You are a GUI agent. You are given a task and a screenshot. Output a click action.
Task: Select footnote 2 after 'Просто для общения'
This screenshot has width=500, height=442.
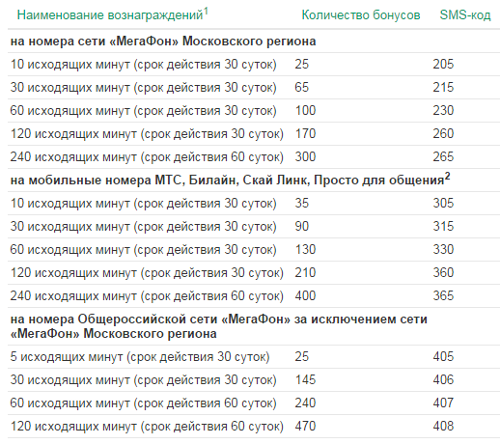(448, 176)
